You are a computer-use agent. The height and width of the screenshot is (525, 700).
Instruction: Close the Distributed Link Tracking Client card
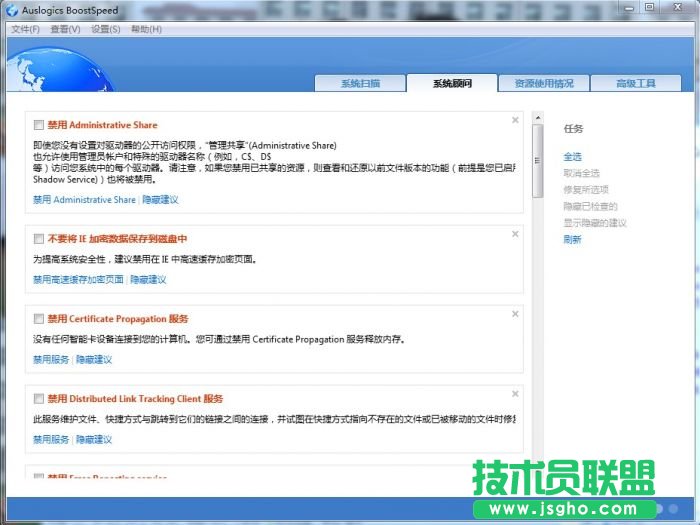[515, 393]
